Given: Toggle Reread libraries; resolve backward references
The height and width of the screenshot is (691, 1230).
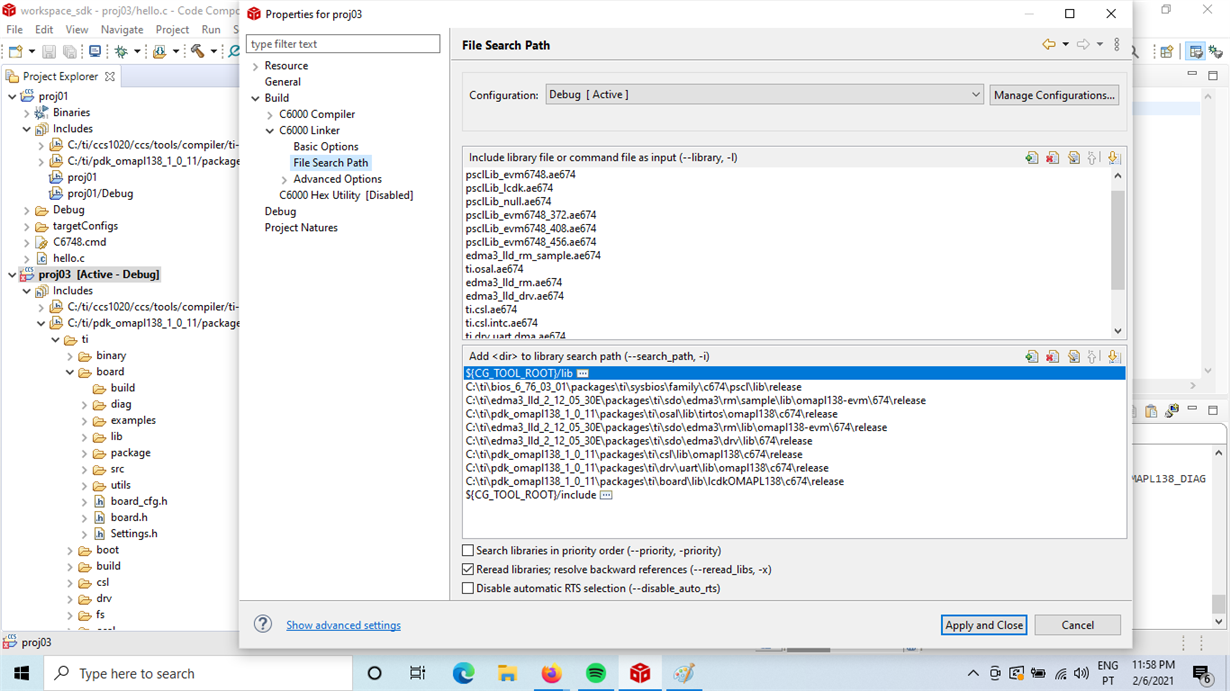Looking at the screenshot, I should tap(468, 570).
